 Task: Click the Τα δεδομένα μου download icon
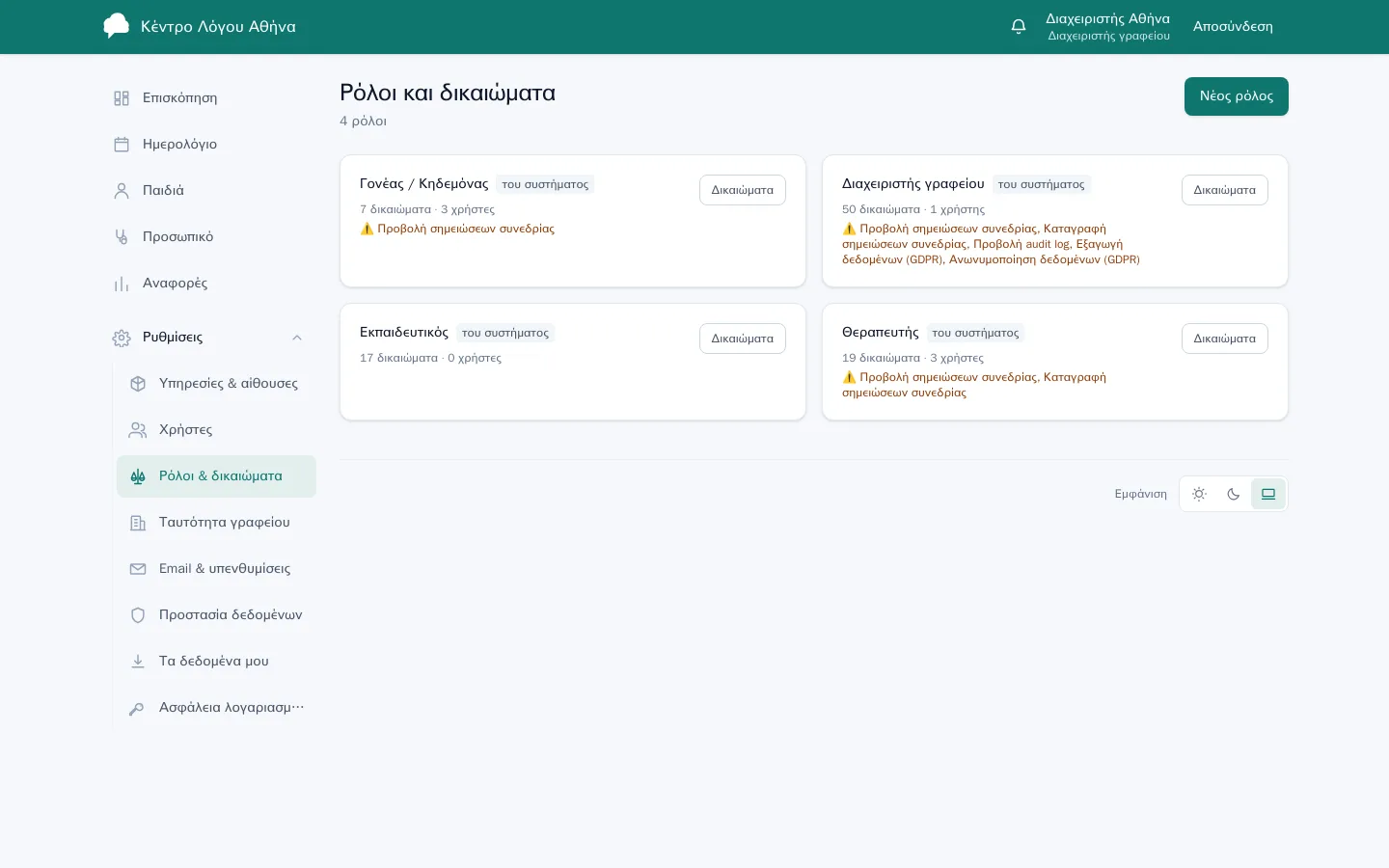point(138,662)
